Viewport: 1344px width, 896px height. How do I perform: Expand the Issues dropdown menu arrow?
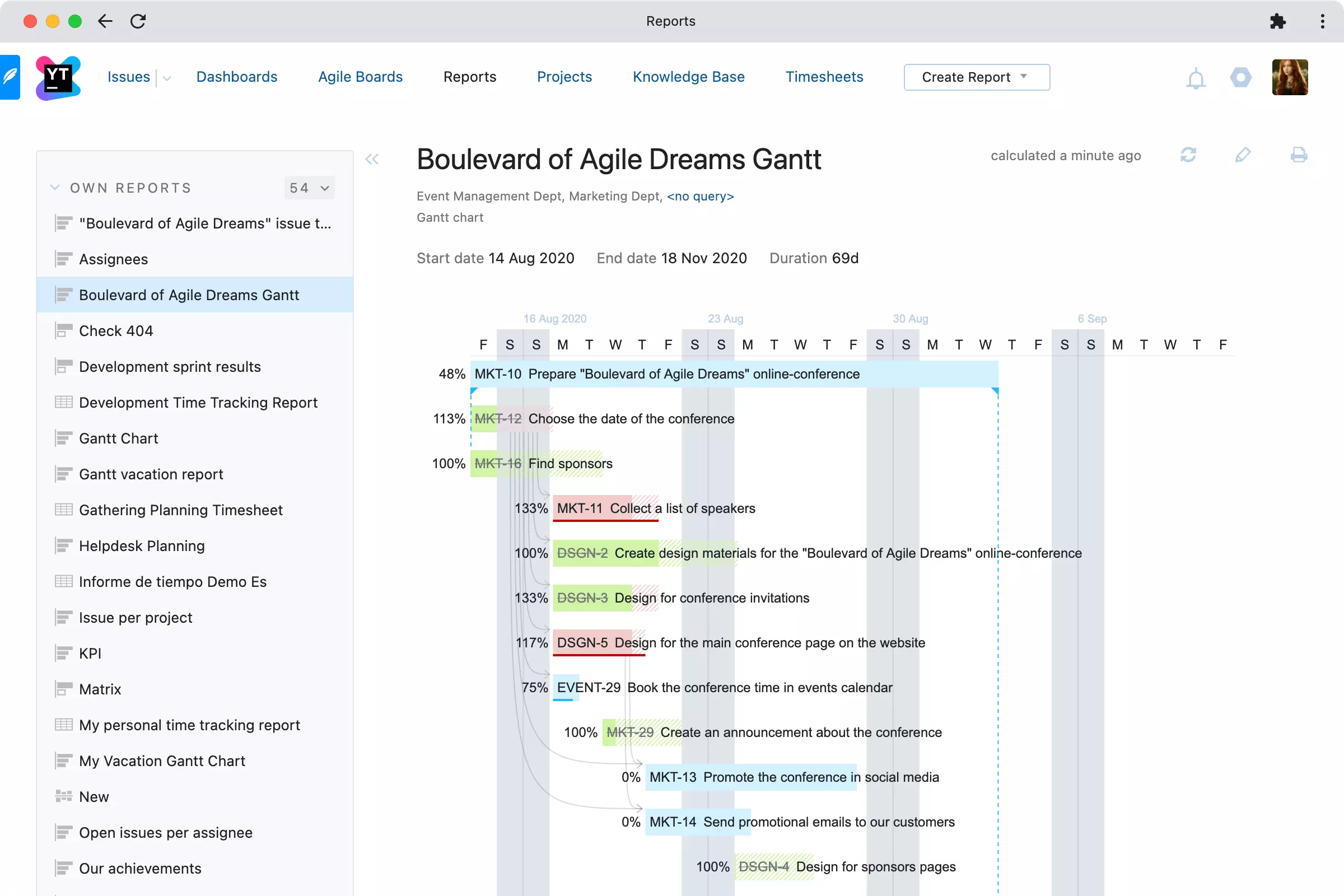click(x=165, y=78)
